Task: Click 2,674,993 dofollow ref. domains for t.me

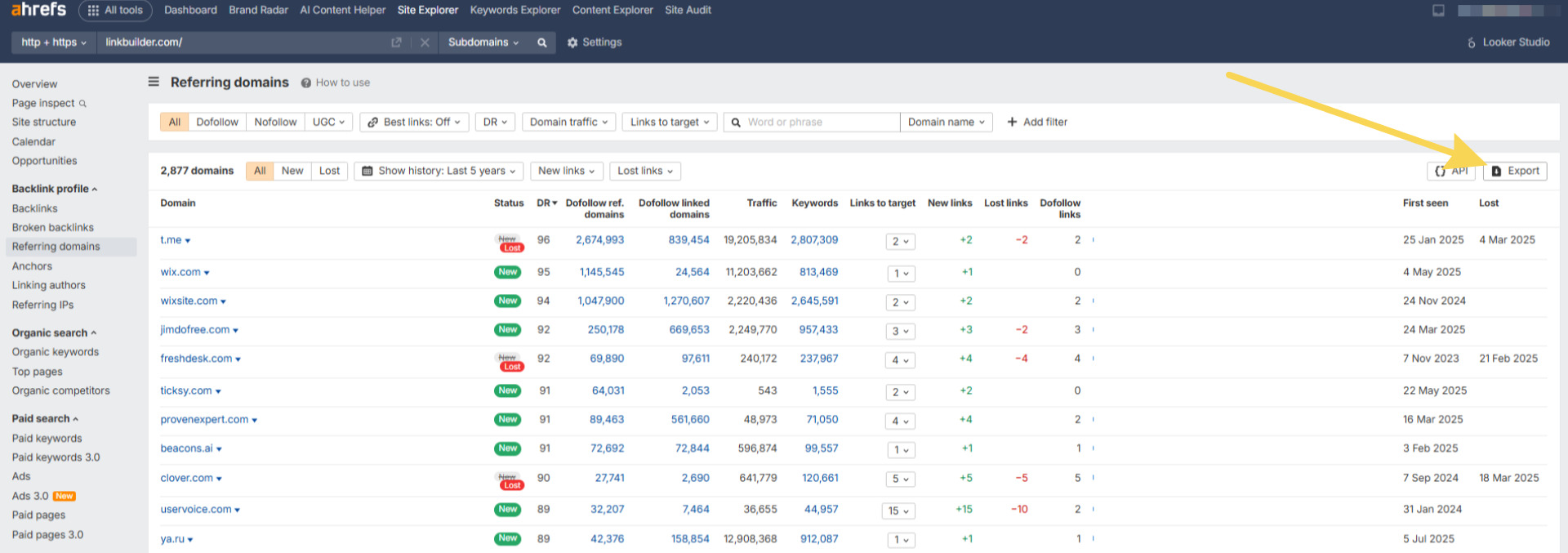Action: [x=599, y=240]
